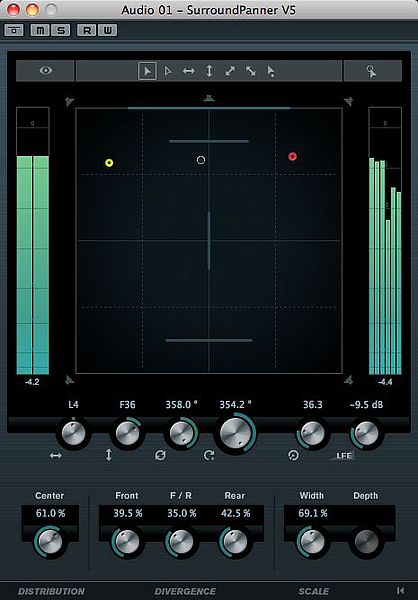Viewport: 418px width, 600px height.
Task: Click the 39.5 % Front value field
Action: pos(127,514)
